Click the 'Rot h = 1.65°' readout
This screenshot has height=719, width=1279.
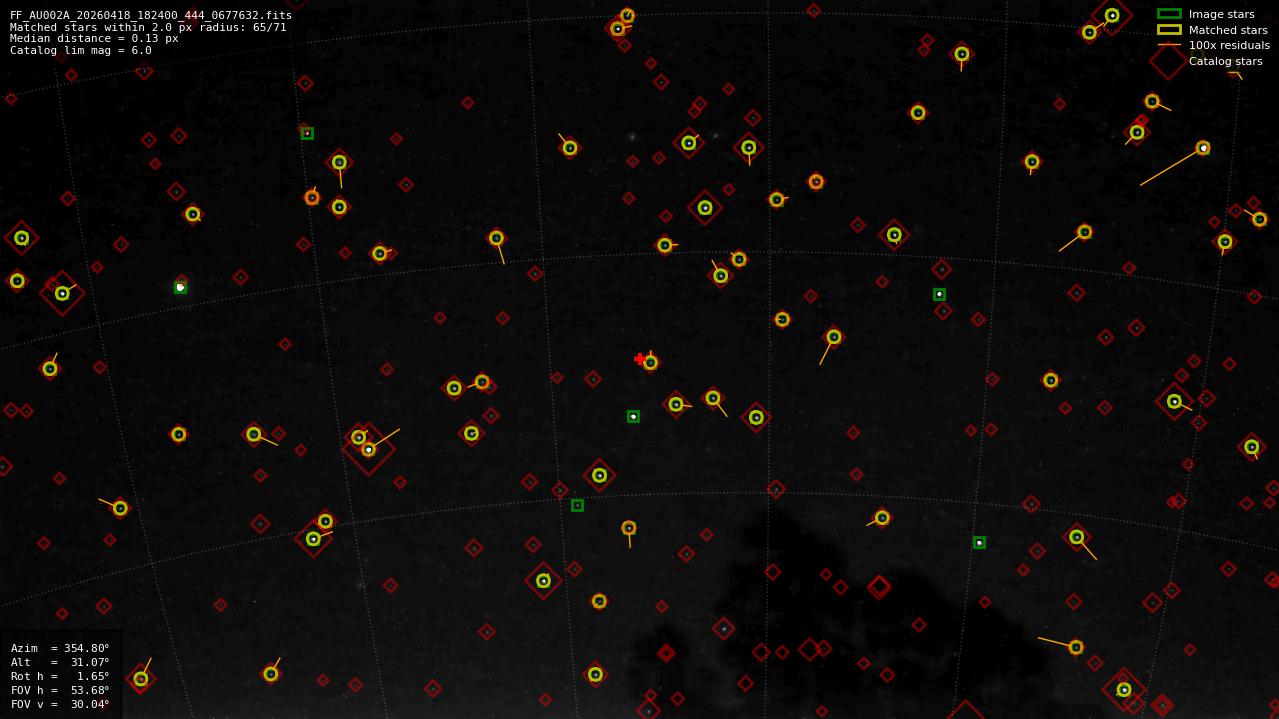[60, 676]
